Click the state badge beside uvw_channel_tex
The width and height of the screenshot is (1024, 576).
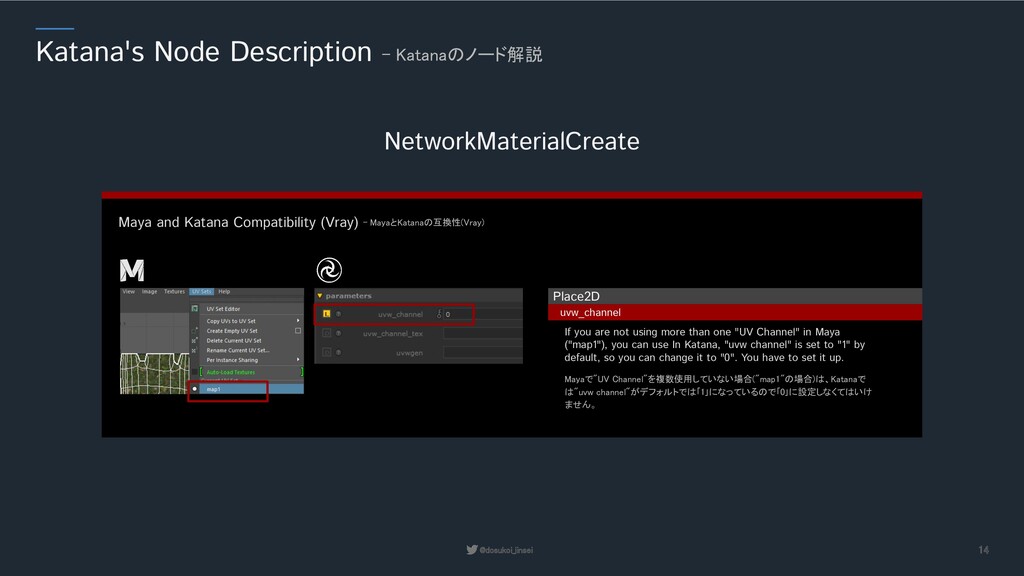click(x=327, y=333)
